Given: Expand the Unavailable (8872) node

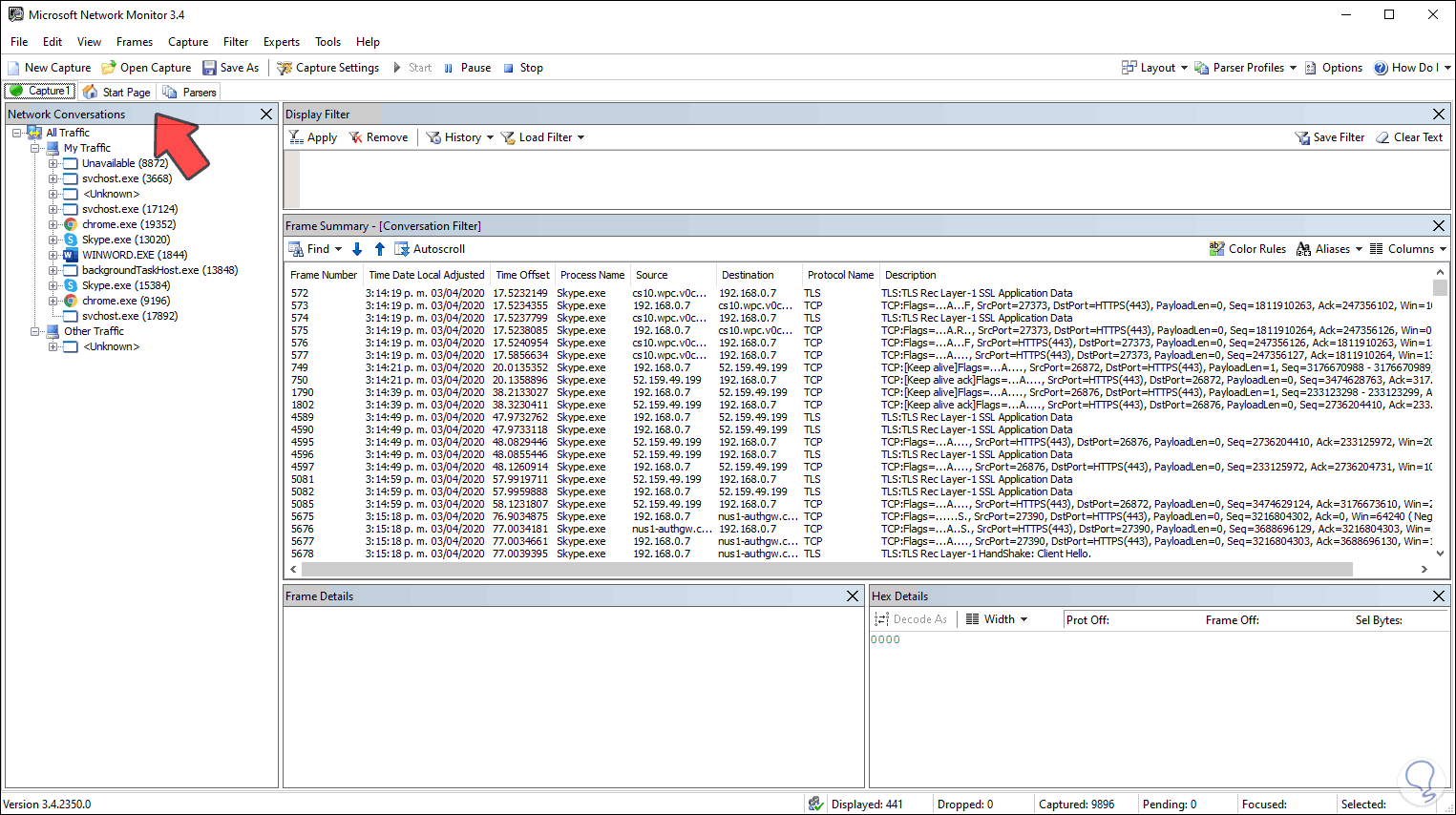Looking at the screenshot, I should [53, 163].
